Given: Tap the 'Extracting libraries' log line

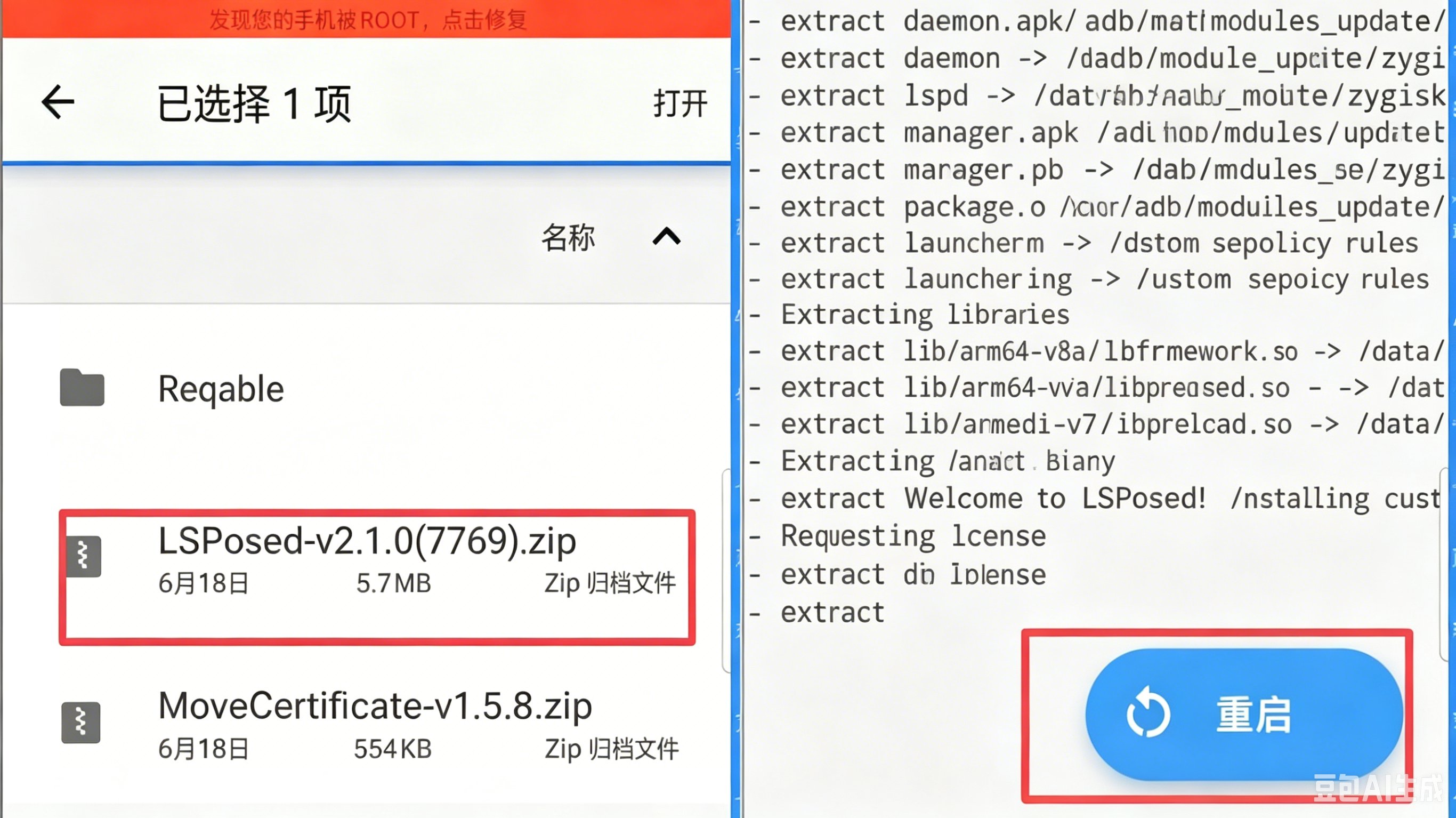Looking at the screenshot, I should [x=908, y=315].
